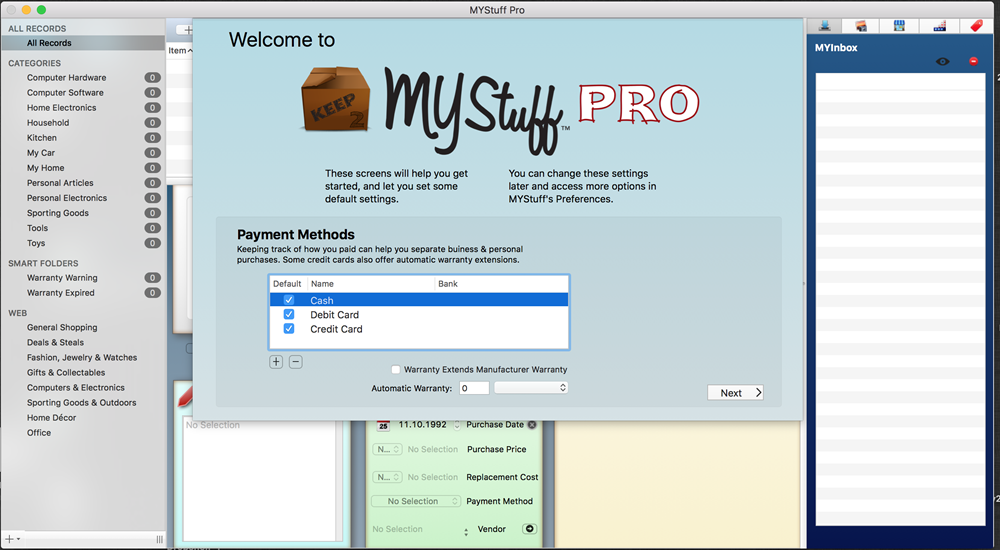Click the Item column header sort arrow
The width and height of the screenshot is (1000, 550).
[x=190, y=50]
